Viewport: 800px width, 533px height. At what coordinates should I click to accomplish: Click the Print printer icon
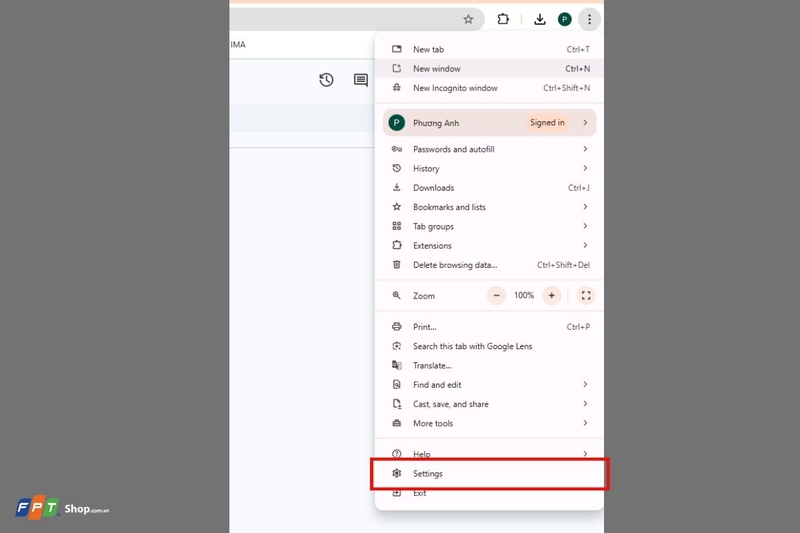396,327
